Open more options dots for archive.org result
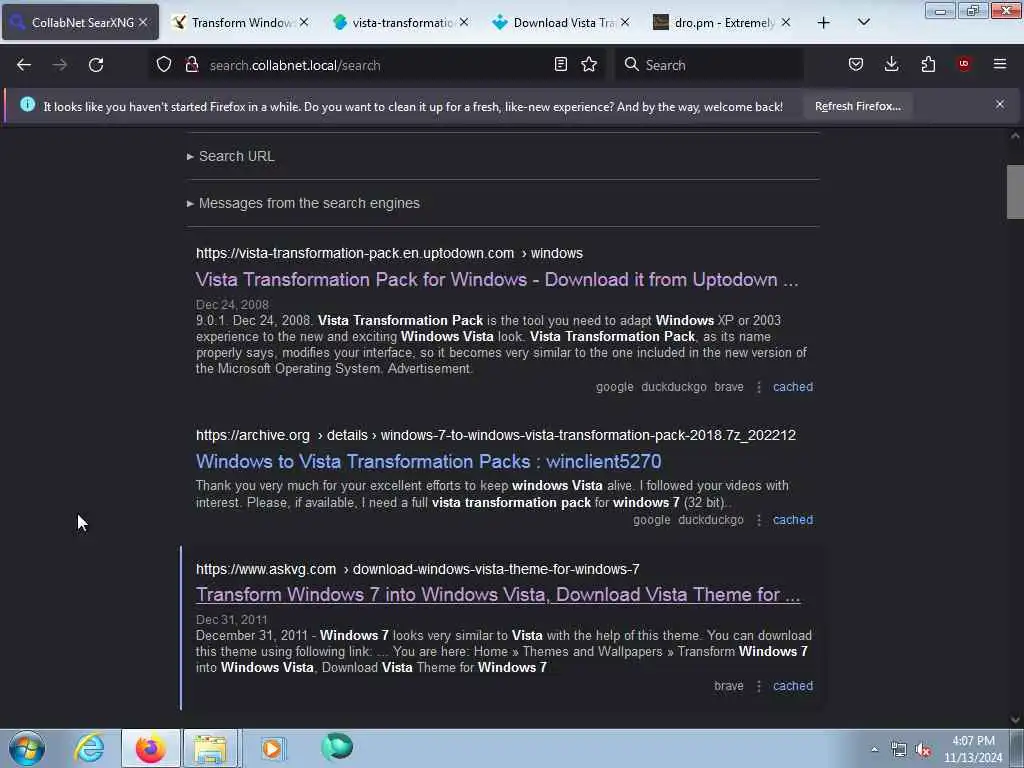Image resolution: width=1024 pixels, height=768 pixels. pos(759,520)
